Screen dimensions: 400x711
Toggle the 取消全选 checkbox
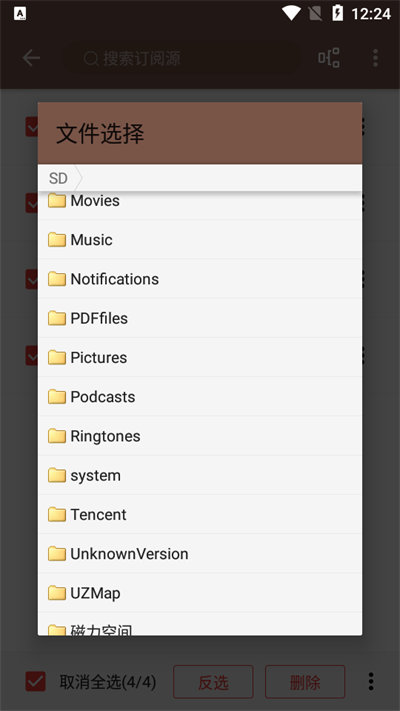(x=35, y=681)
